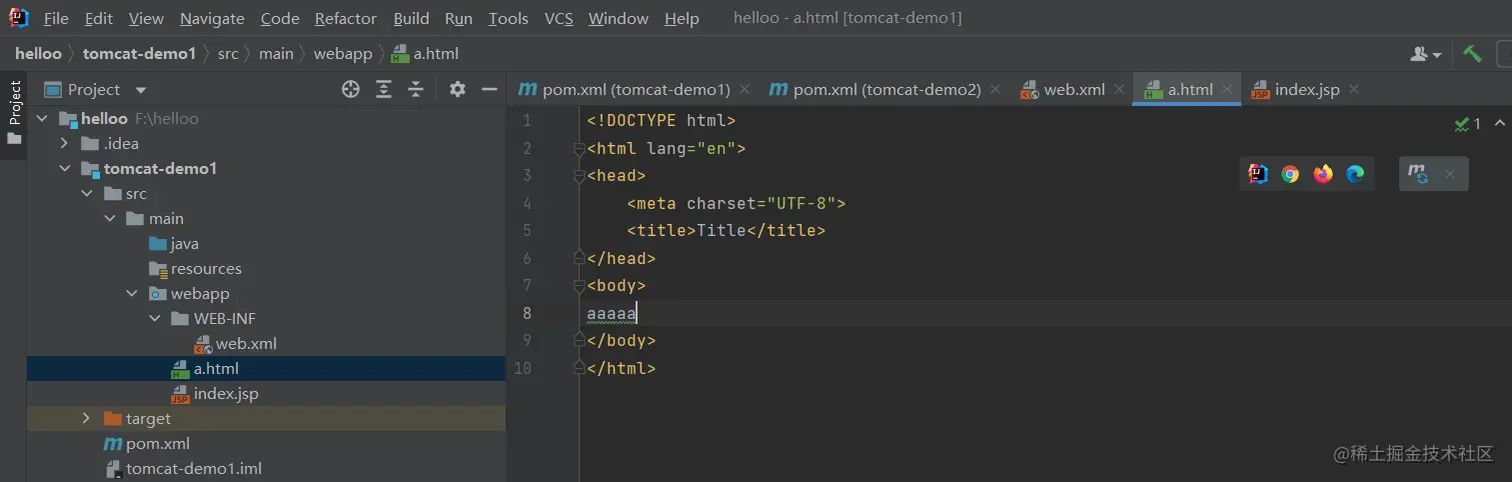Open the Build menu
The image size is (1512, 482).
point(411,18)
